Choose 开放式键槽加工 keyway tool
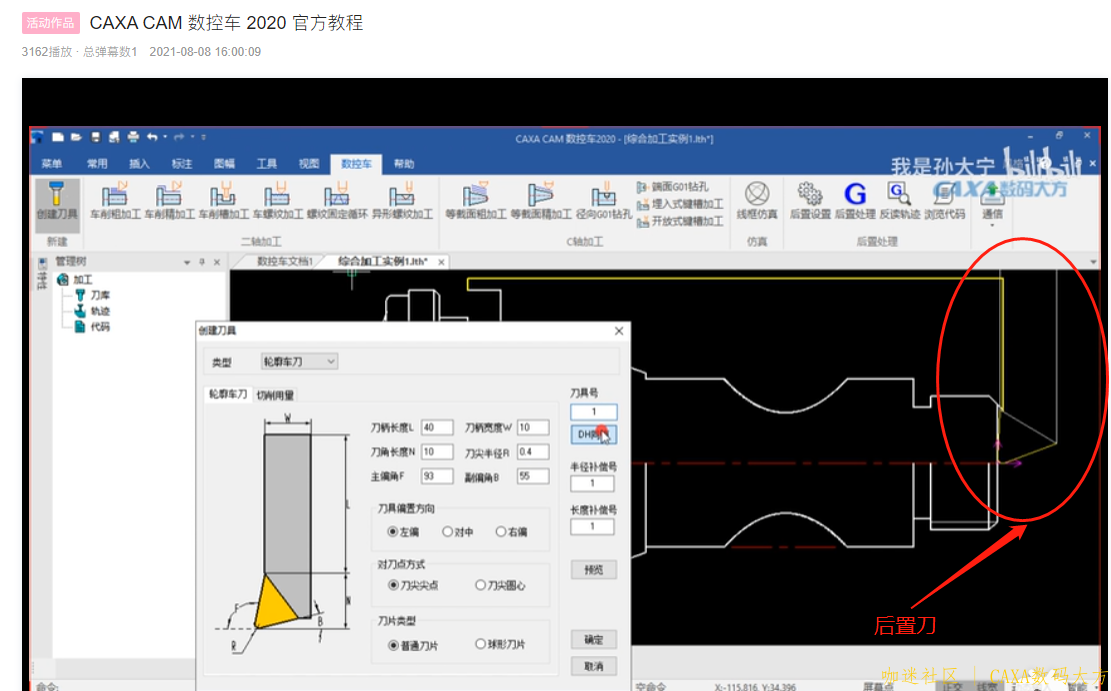The height and width of the screenshot is (691, 1111). point(679,221)
